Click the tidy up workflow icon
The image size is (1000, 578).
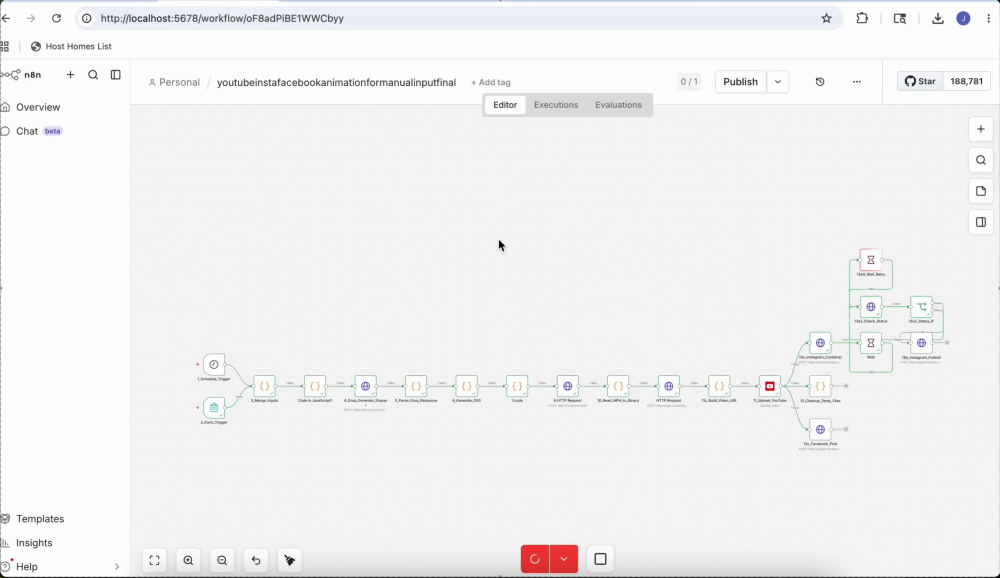(290, 560)
